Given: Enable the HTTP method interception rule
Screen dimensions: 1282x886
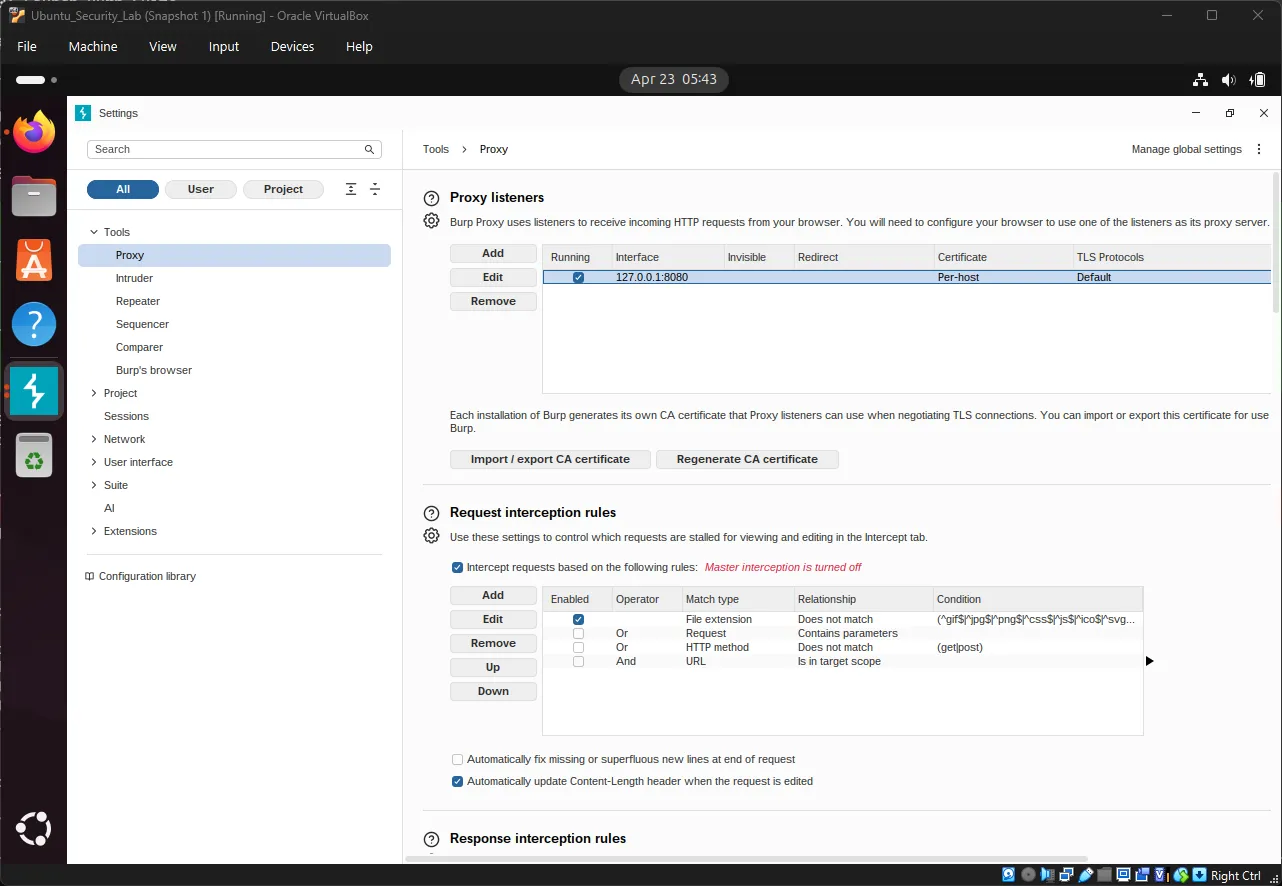Looking at the screenshot, I should [578, 646].
